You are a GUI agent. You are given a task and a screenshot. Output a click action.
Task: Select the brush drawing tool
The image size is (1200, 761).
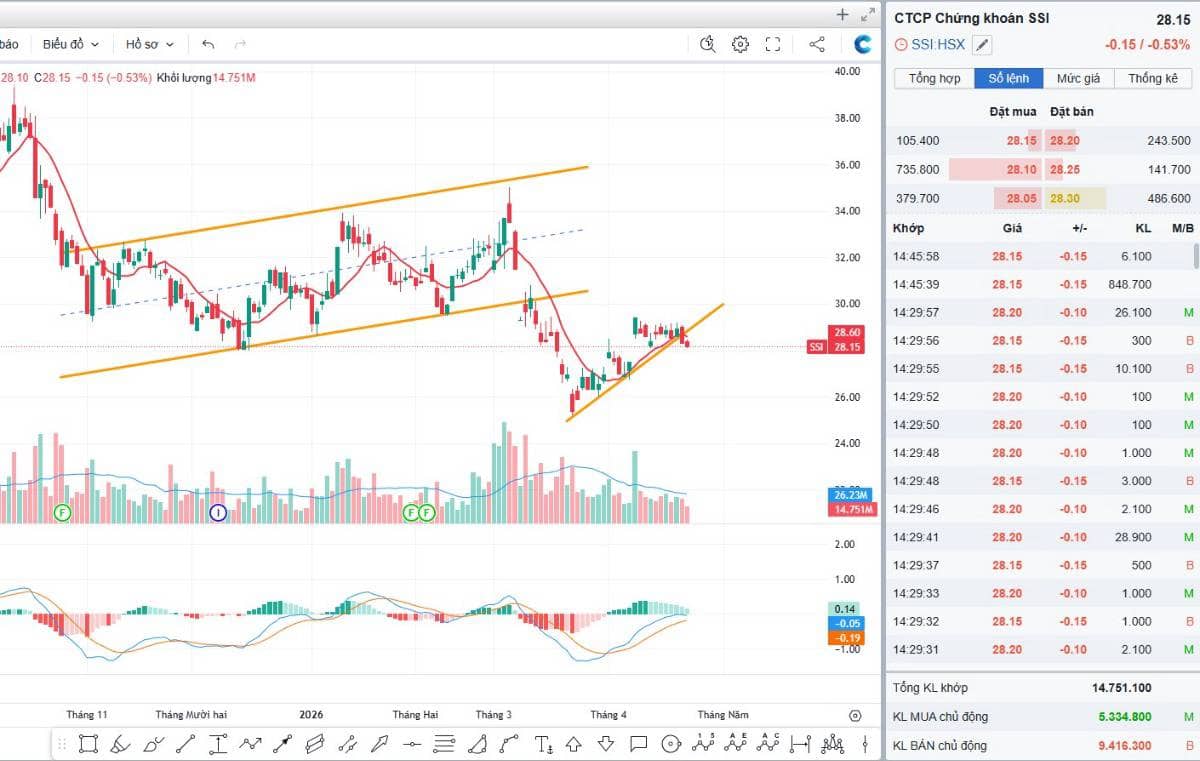click(x=120, y=744)
